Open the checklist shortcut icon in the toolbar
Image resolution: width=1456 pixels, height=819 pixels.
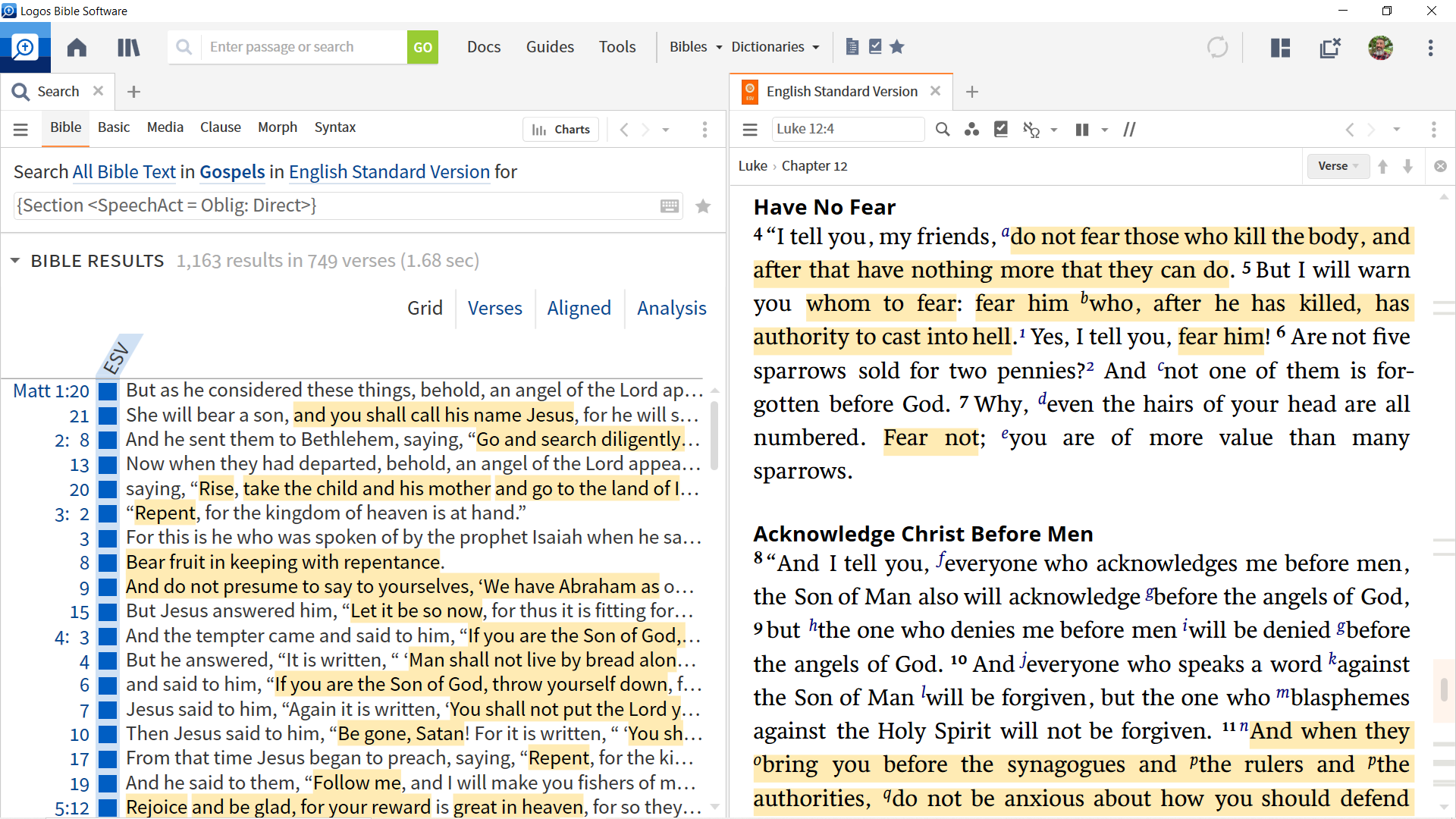tap(875, 47)
